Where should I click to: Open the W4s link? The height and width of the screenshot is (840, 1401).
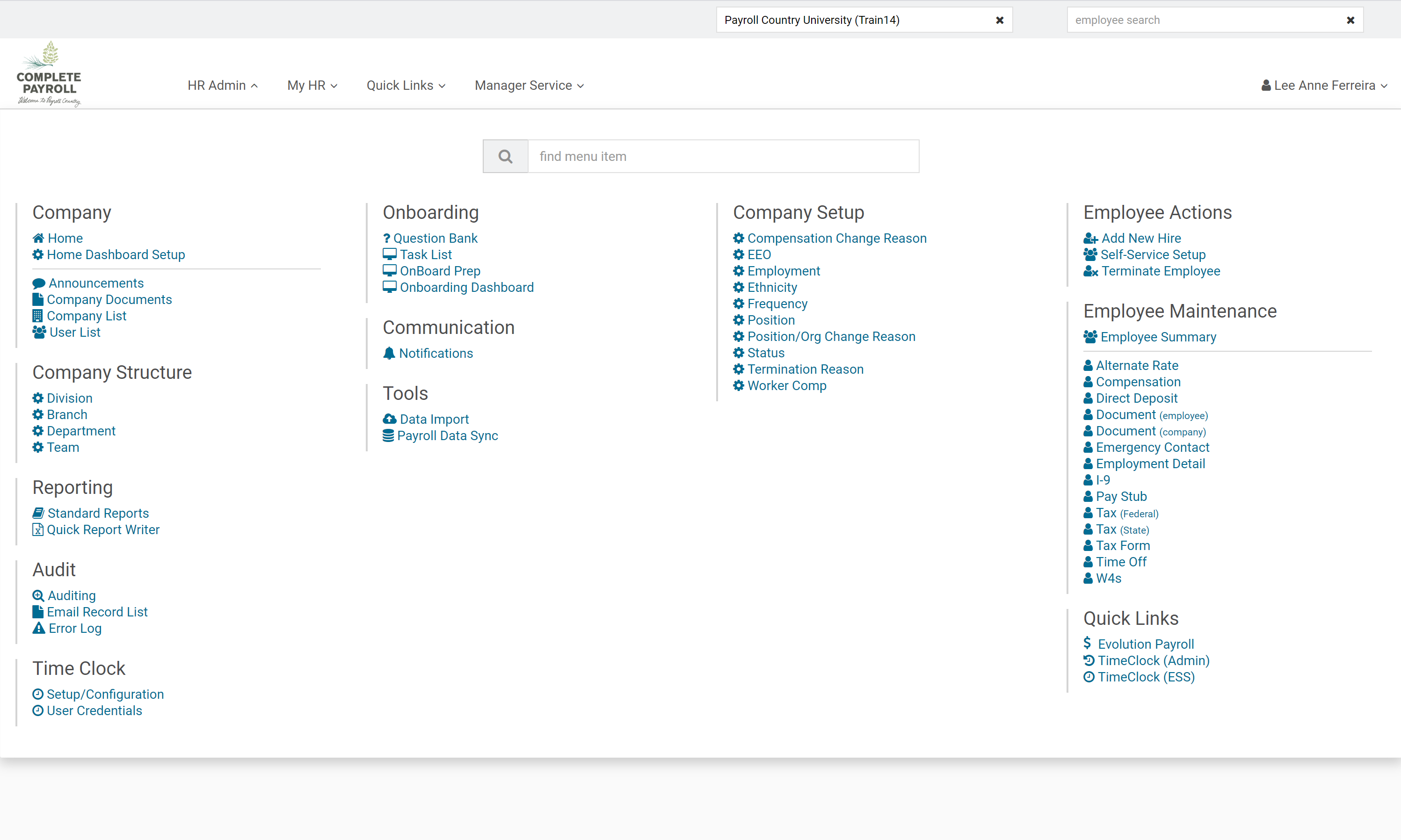coord(1109,579)
